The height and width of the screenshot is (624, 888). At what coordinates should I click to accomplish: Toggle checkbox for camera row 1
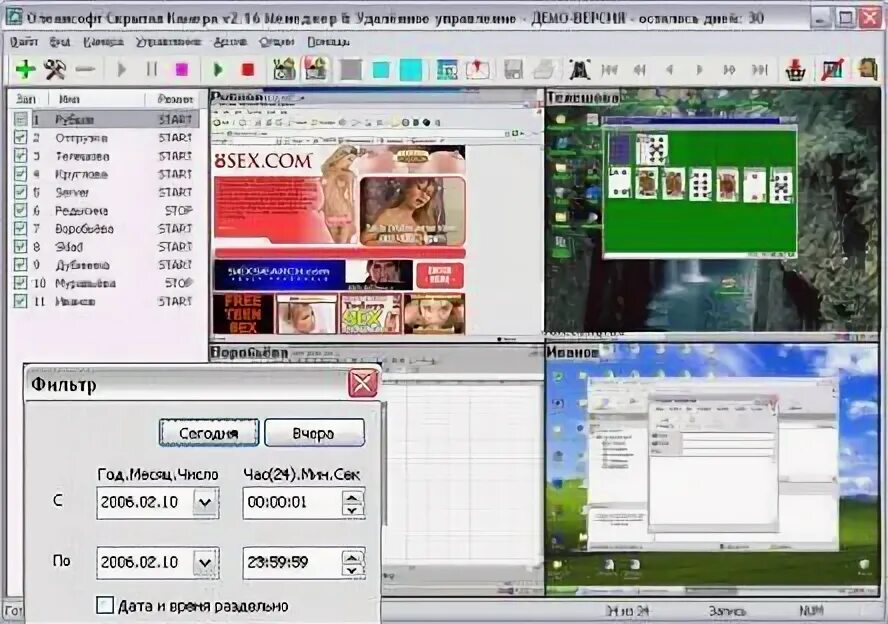pyautogui.click(x=20, y=119)
